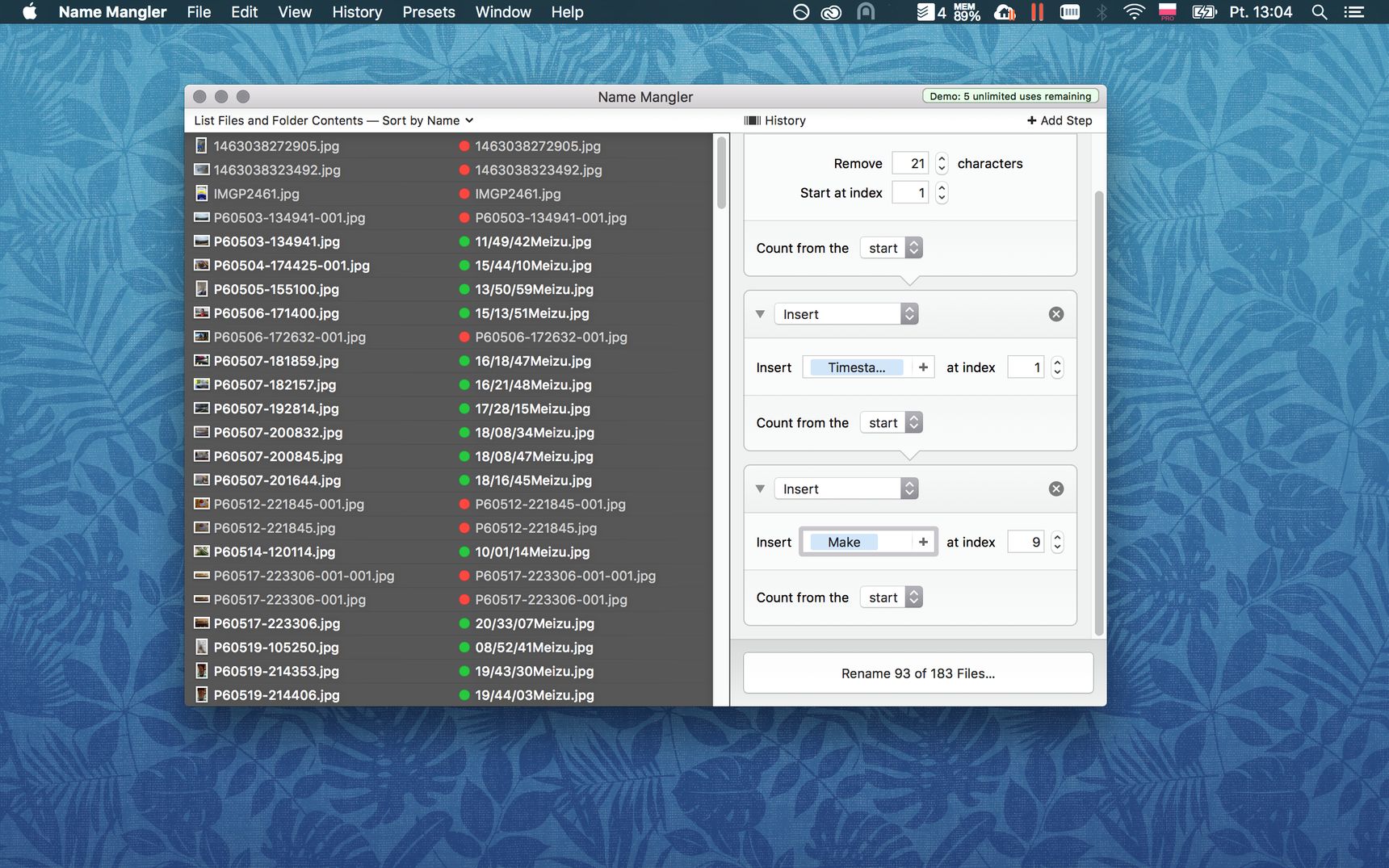Click the headphones menu bar icon

pyautogui.click(x=866, y=12)
